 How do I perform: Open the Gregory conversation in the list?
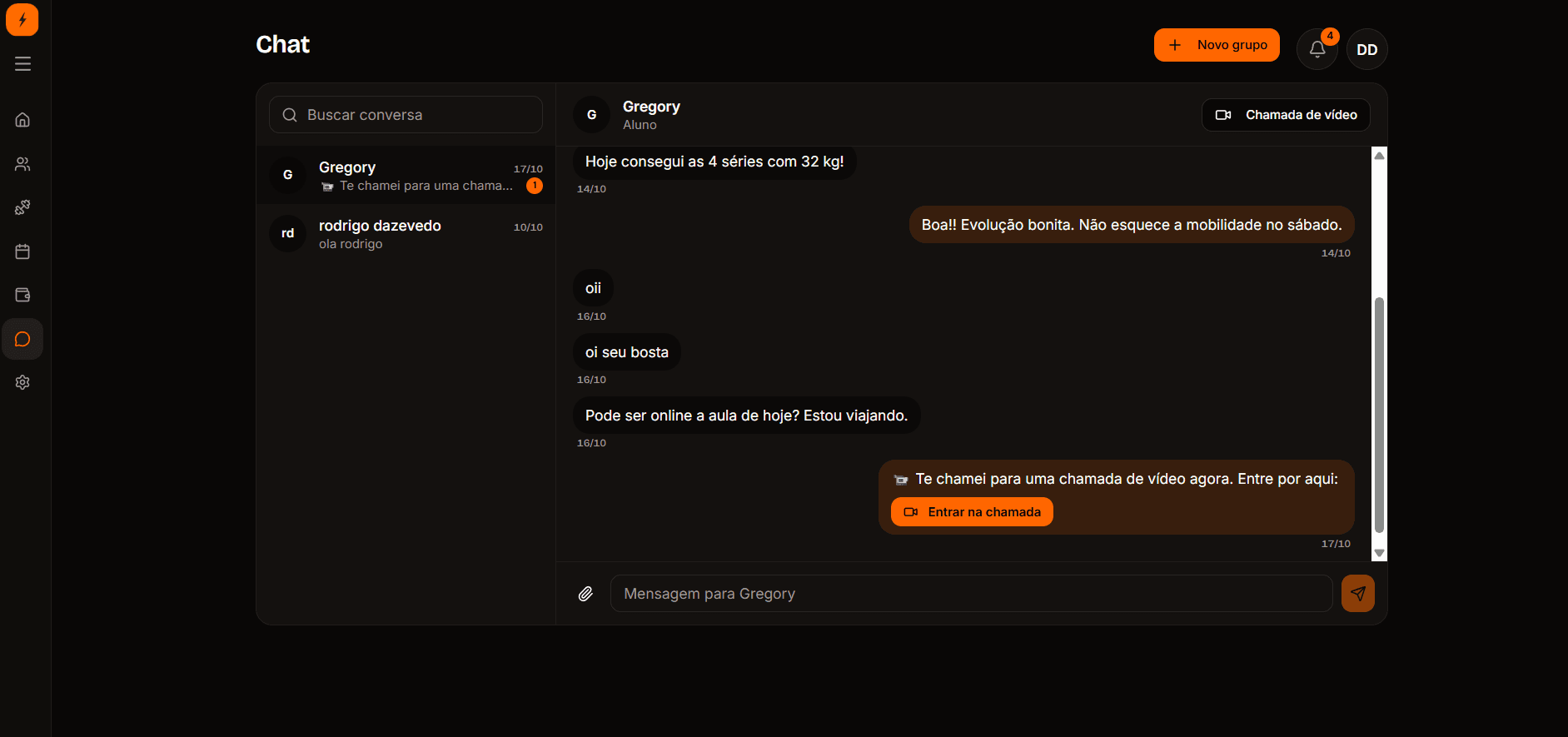pos(406,175)
